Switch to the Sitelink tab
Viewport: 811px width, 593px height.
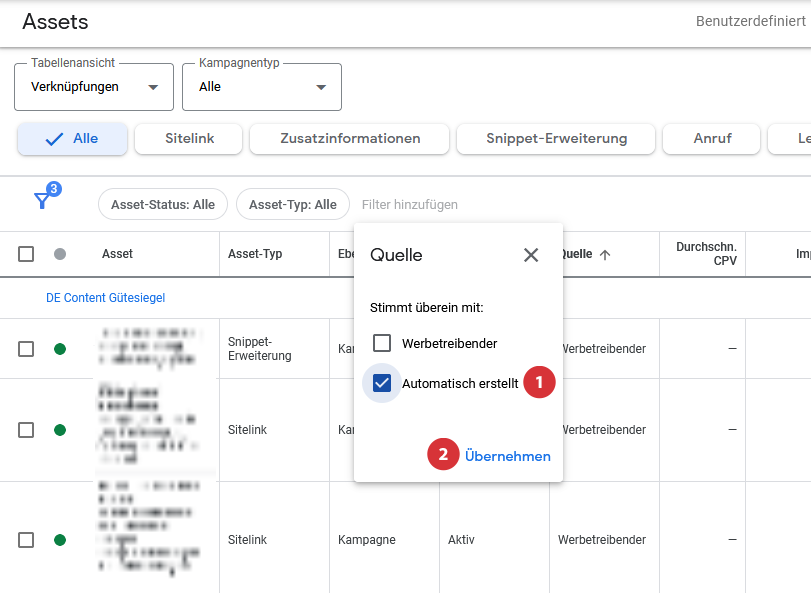(x=189, y=139)
